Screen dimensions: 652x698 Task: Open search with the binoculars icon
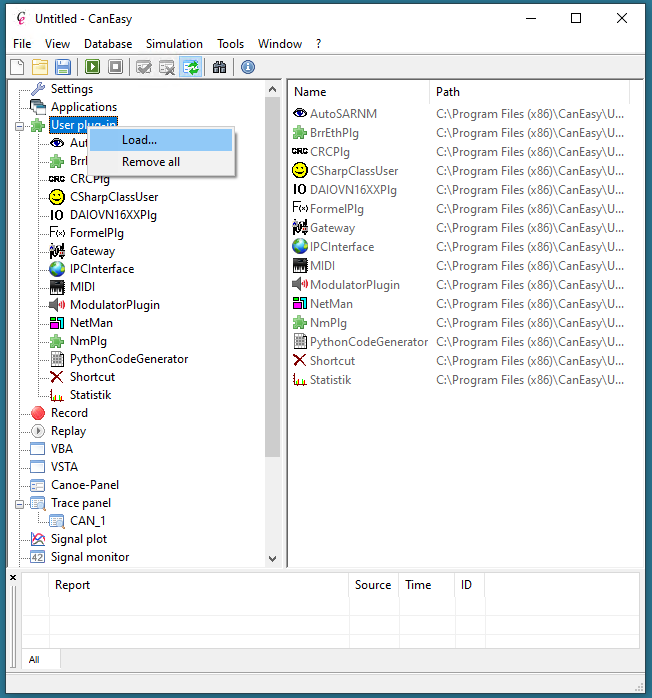(x=219, y=67)
